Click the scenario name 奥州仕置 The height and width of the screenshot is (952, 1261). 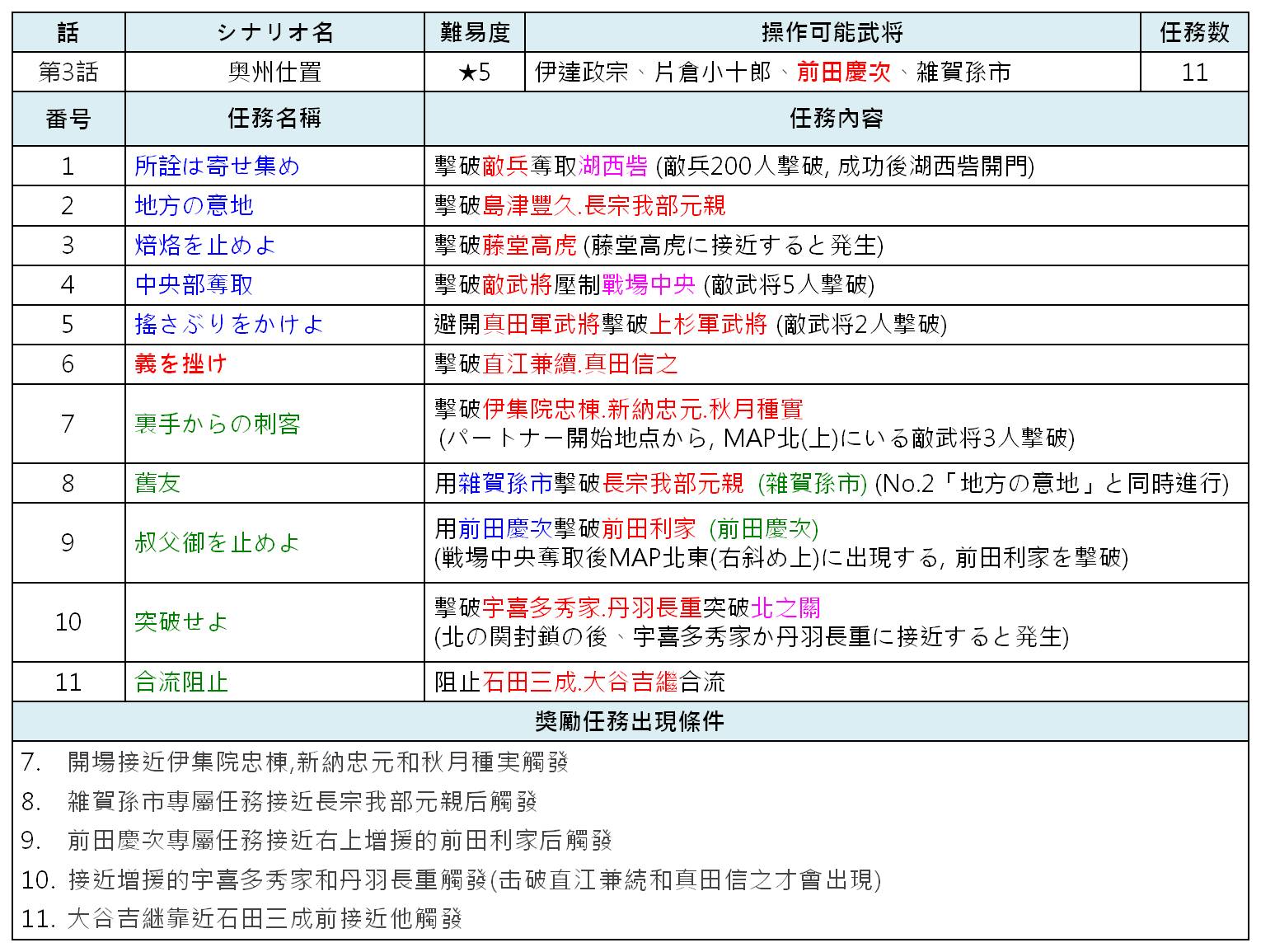(274, 73)
